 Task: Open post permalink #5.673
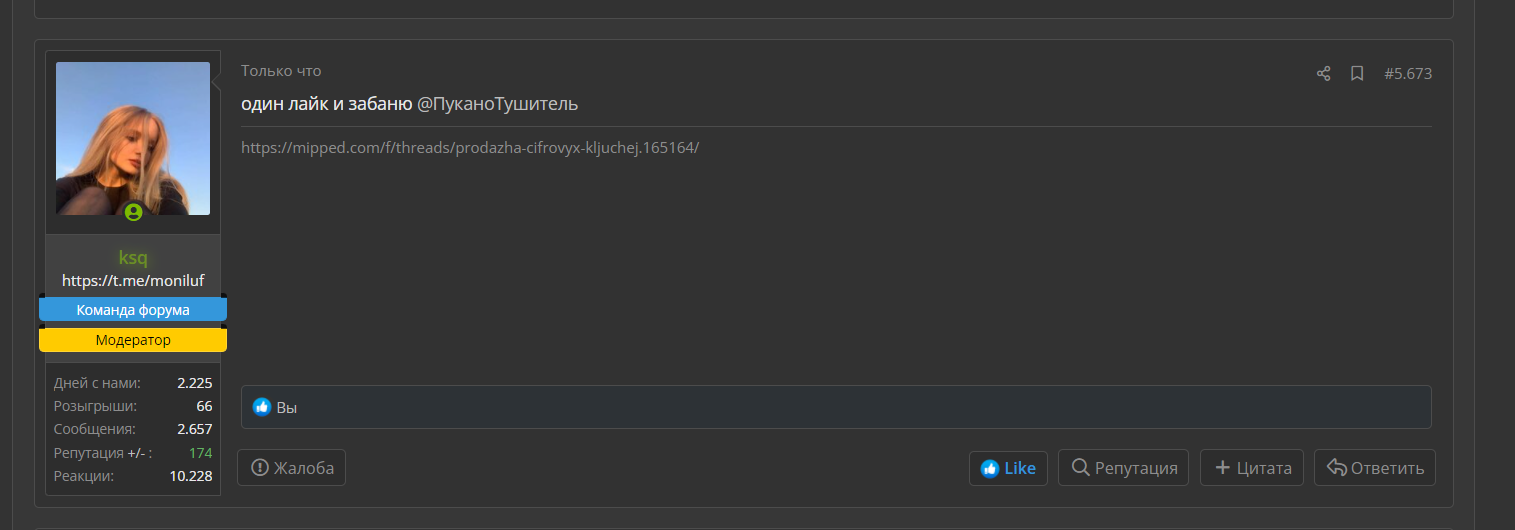1408,73
